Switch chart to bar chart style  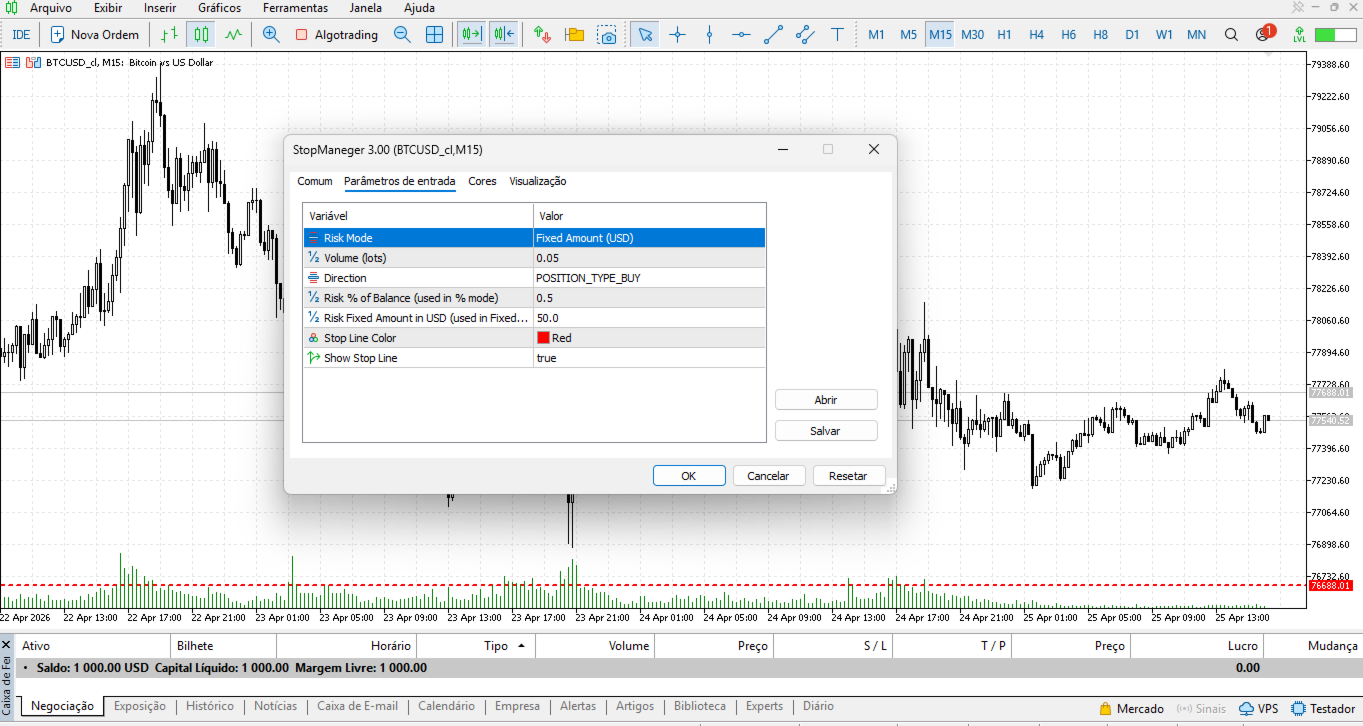tap(170, 35)
